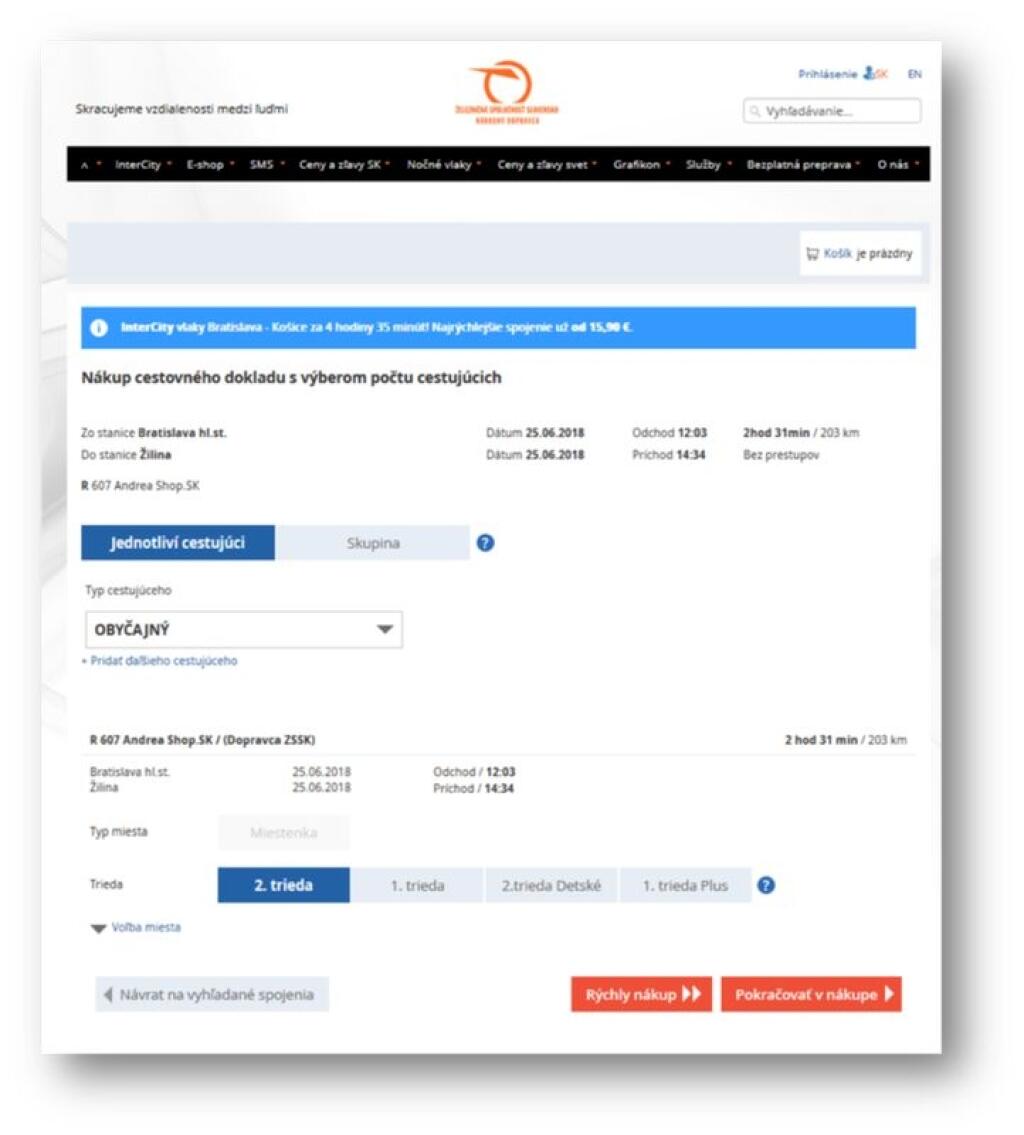Open the help icon next to Skupina tab
Image resolution: width=1024 pixels, height=1135 pixels.
(486, 543)
